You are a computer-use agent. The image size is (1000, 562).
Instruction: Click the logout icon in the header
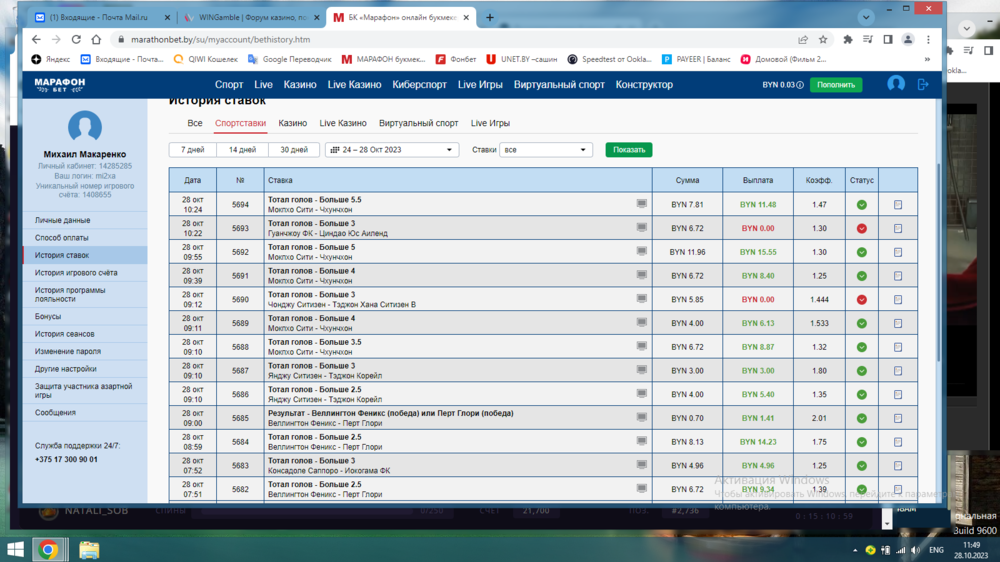point(923,85)
